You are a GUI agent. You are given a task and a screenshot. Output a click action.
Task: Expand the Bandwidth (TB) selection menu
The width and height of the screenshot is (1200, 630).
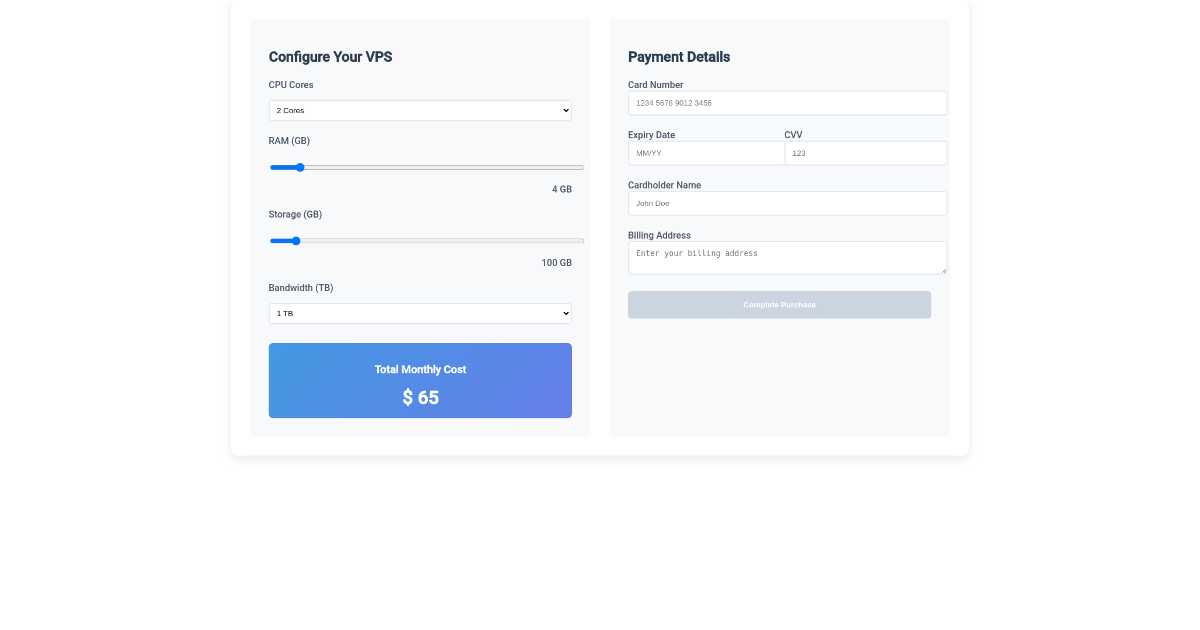tap(420, 313)
